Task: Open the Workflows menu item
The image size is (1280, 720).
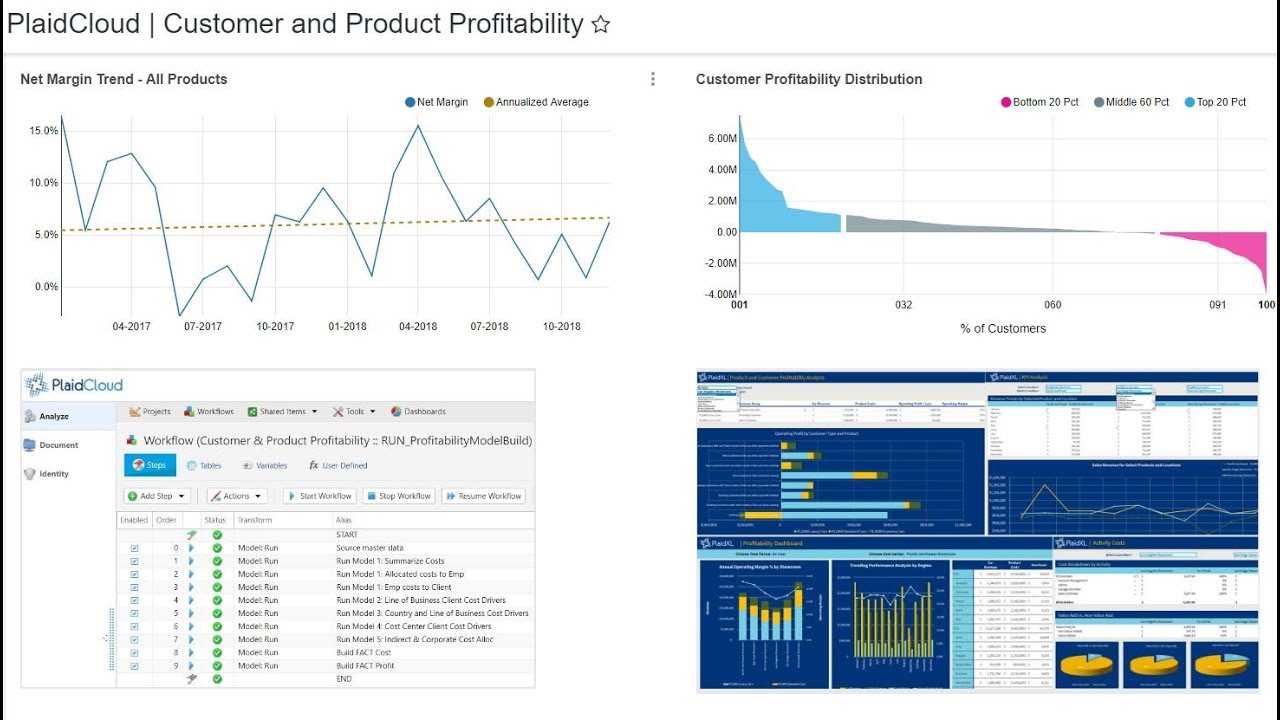Action: (x=208, y=411)
